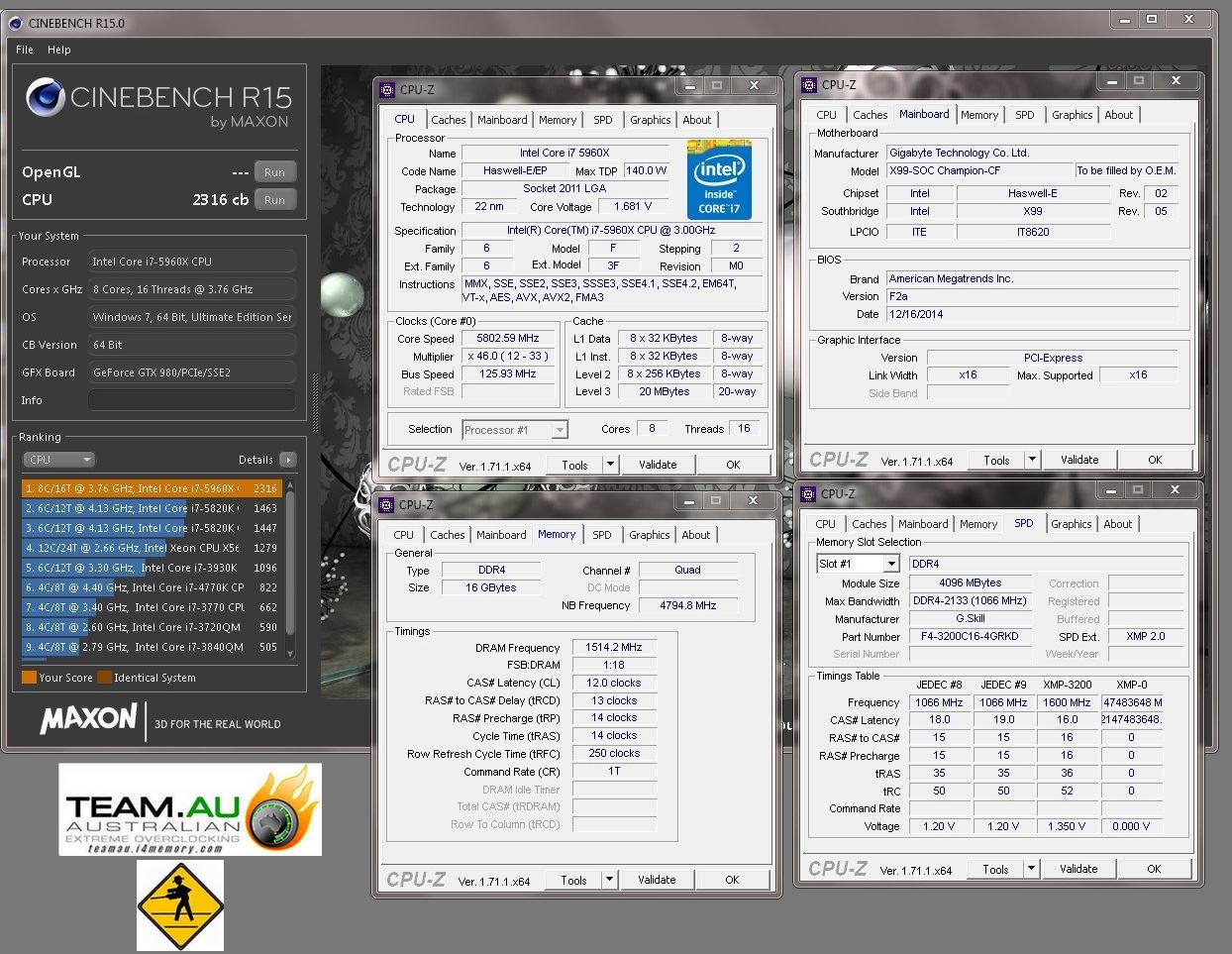Screen dimensions: 1232x954
Task: Click OK in Memory window
Action: click(732, 880)
